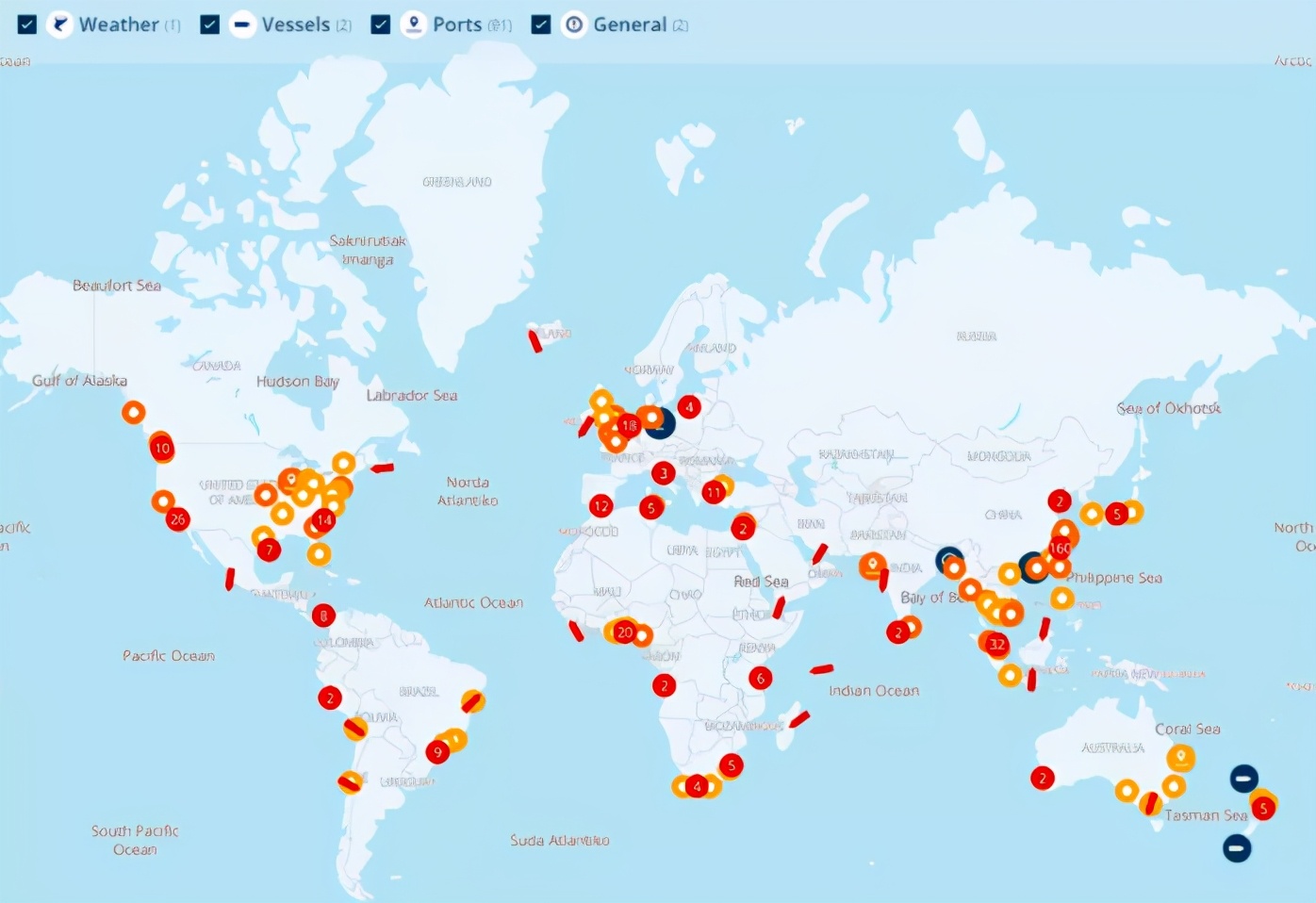Open the cluster of 2 near Sri Lanka

coord(898,632)
